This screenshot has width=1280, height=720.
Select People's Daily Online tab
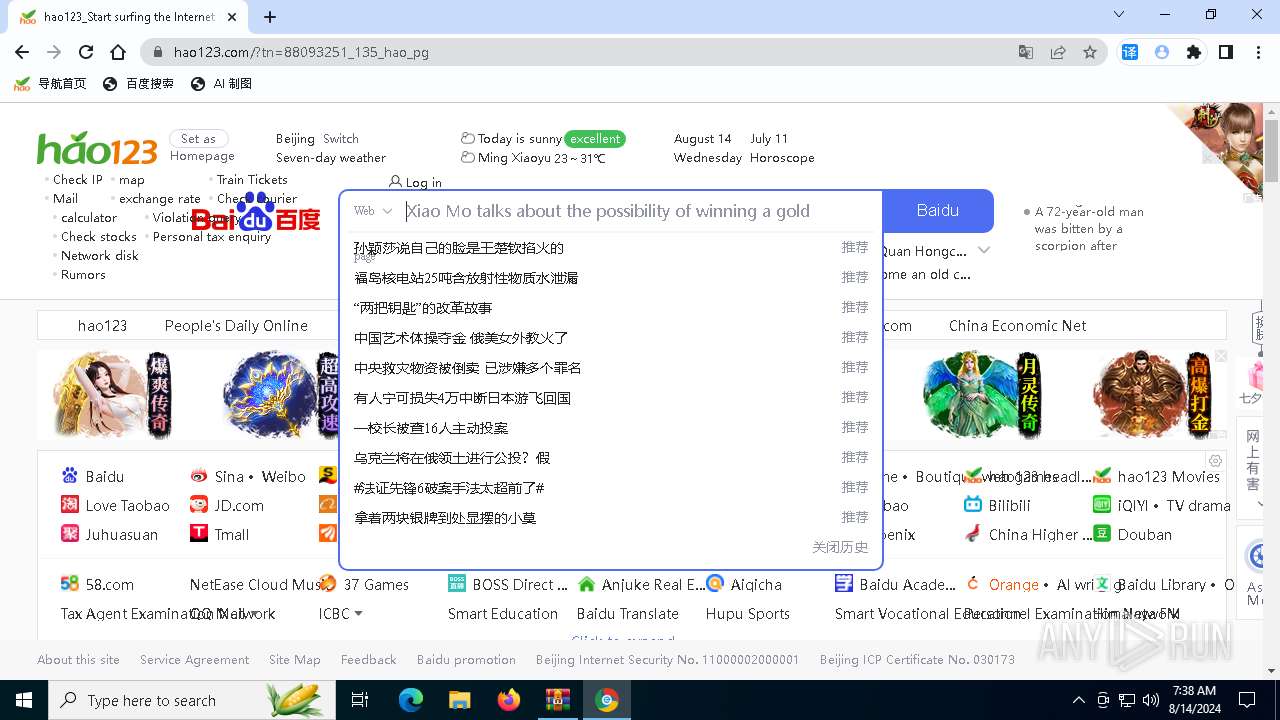(236, 326)
